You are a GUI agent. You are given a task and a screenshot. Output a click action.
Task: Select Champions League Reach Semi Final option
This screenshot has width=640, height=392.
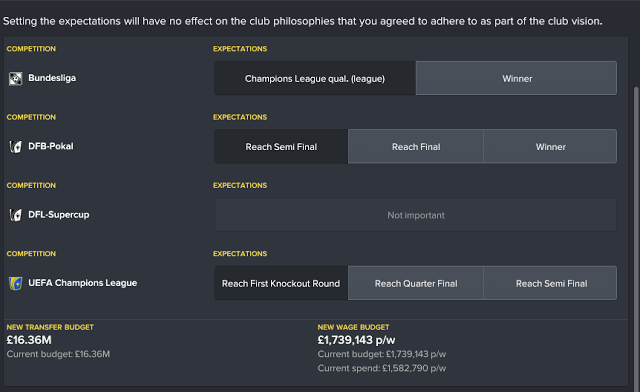coord(550,283)
